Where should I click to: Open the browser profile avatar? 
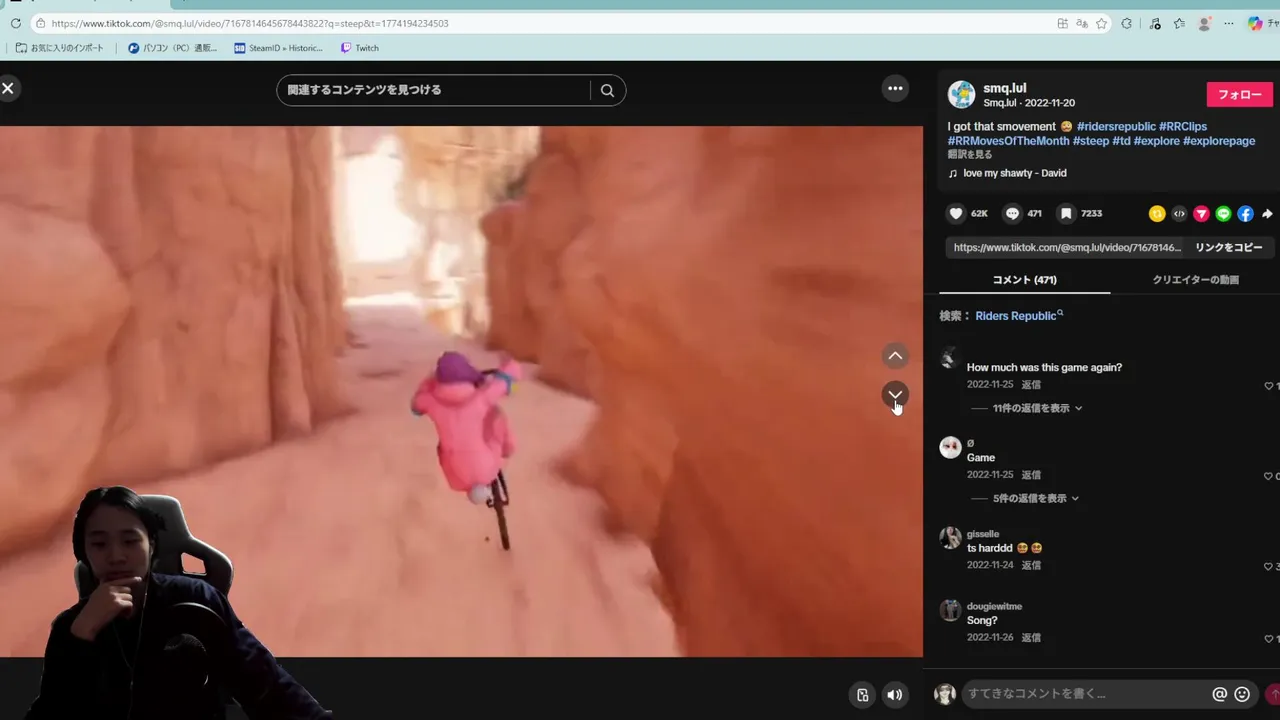click(1205, 23)
